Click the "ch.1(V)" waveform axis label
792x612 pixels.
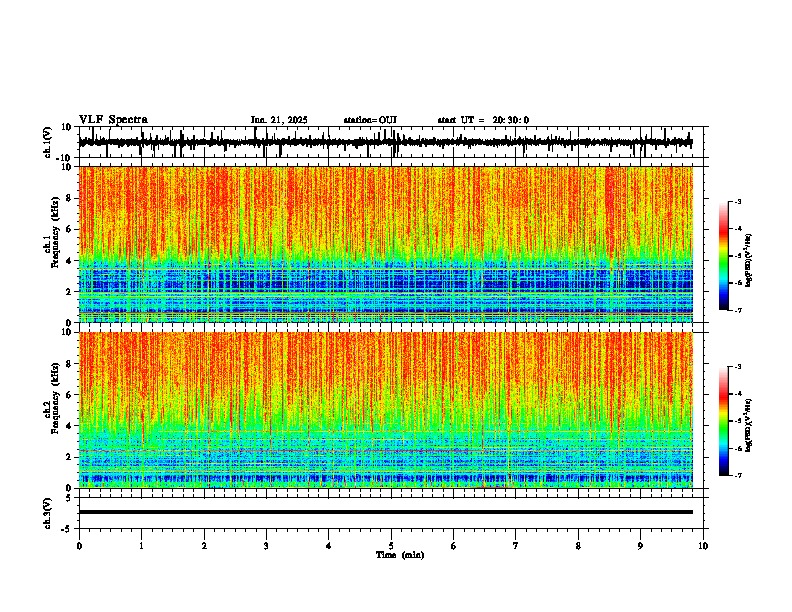(48, 142)
